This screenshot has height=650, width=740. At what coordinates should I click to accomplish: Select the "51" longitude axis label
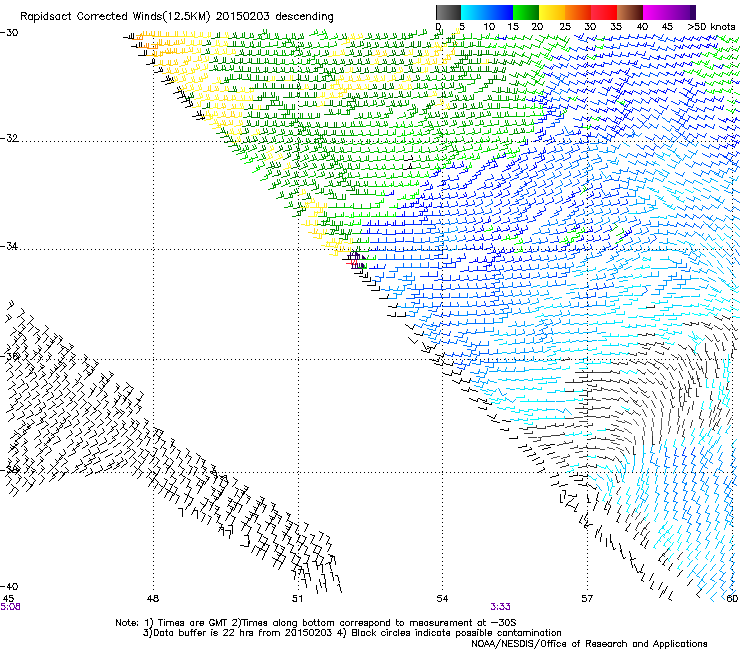pos(297,599)
